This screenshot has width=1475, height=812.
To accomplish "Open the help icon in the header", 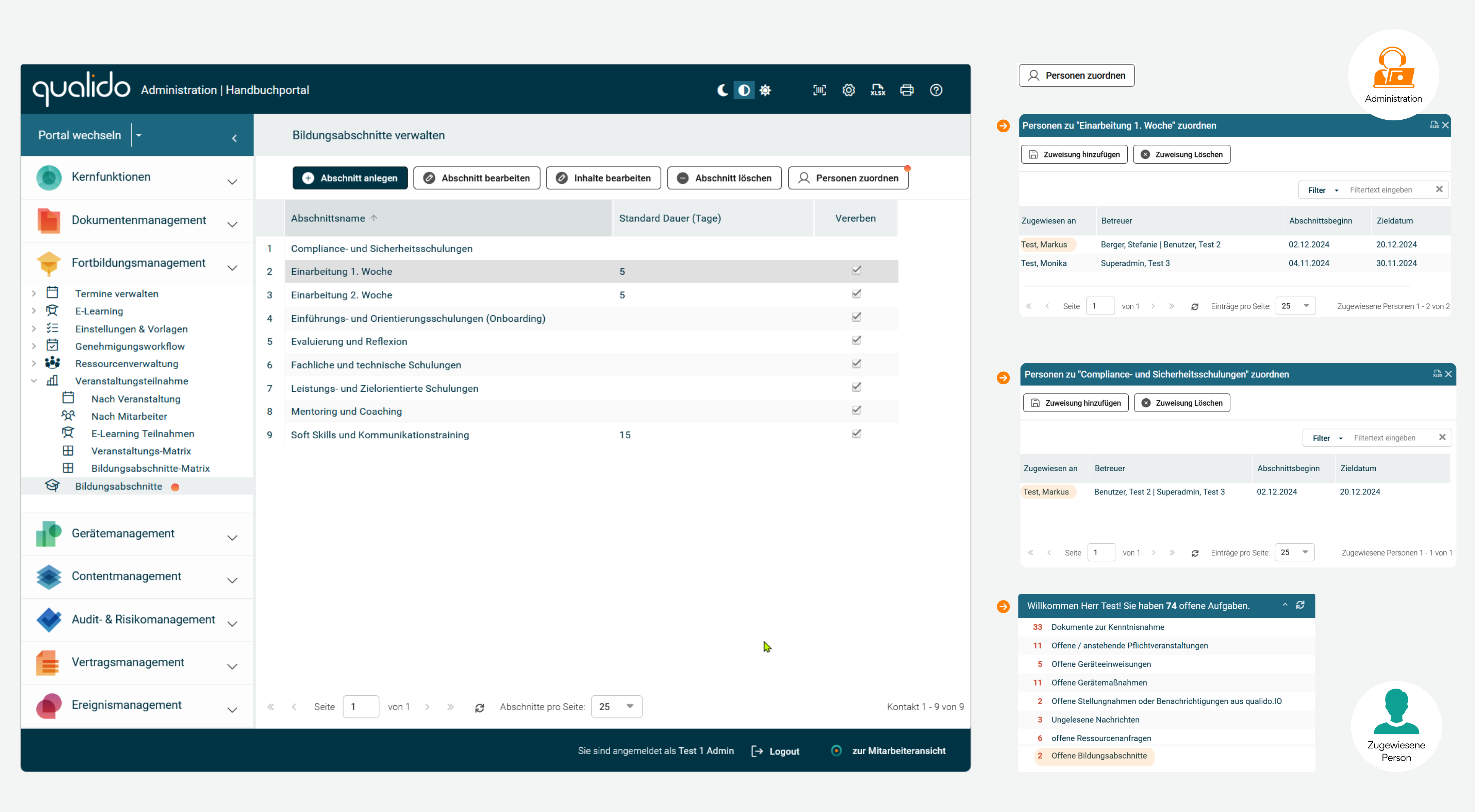I will (x=937, y=90).
